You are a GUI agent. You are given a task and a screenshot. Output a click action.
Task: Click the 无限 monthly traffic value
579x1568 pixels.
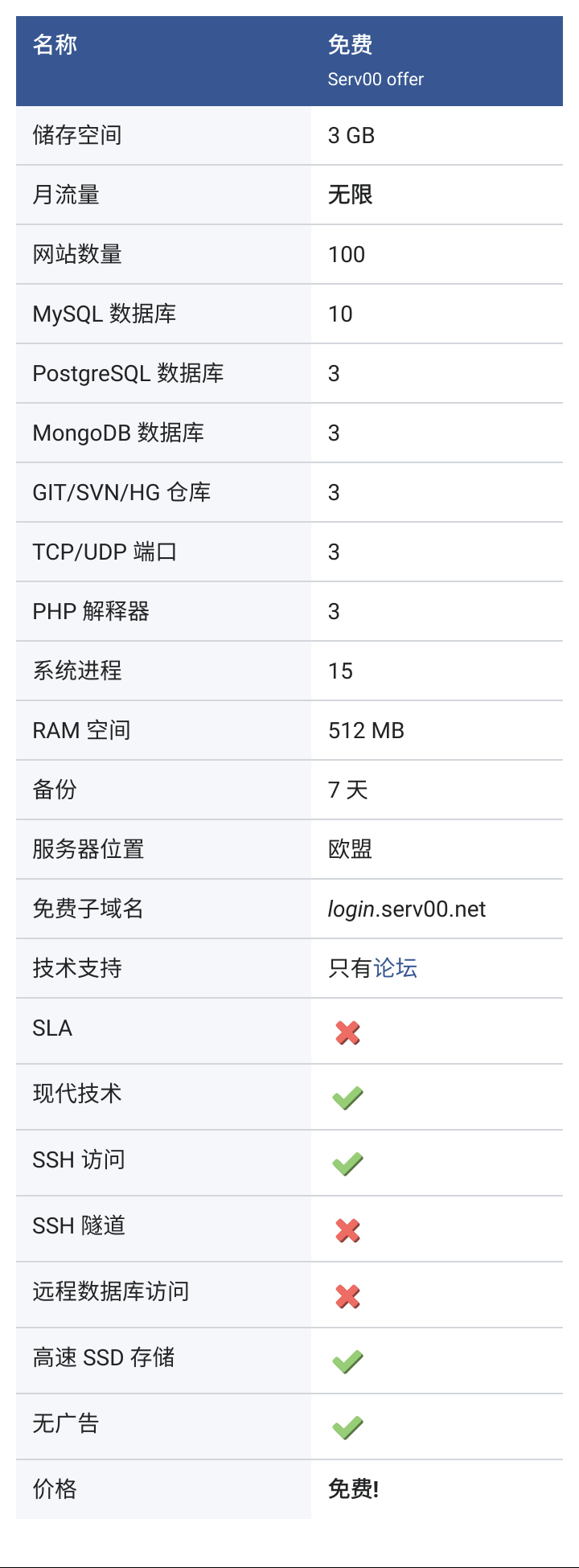[x=350, y=195]
